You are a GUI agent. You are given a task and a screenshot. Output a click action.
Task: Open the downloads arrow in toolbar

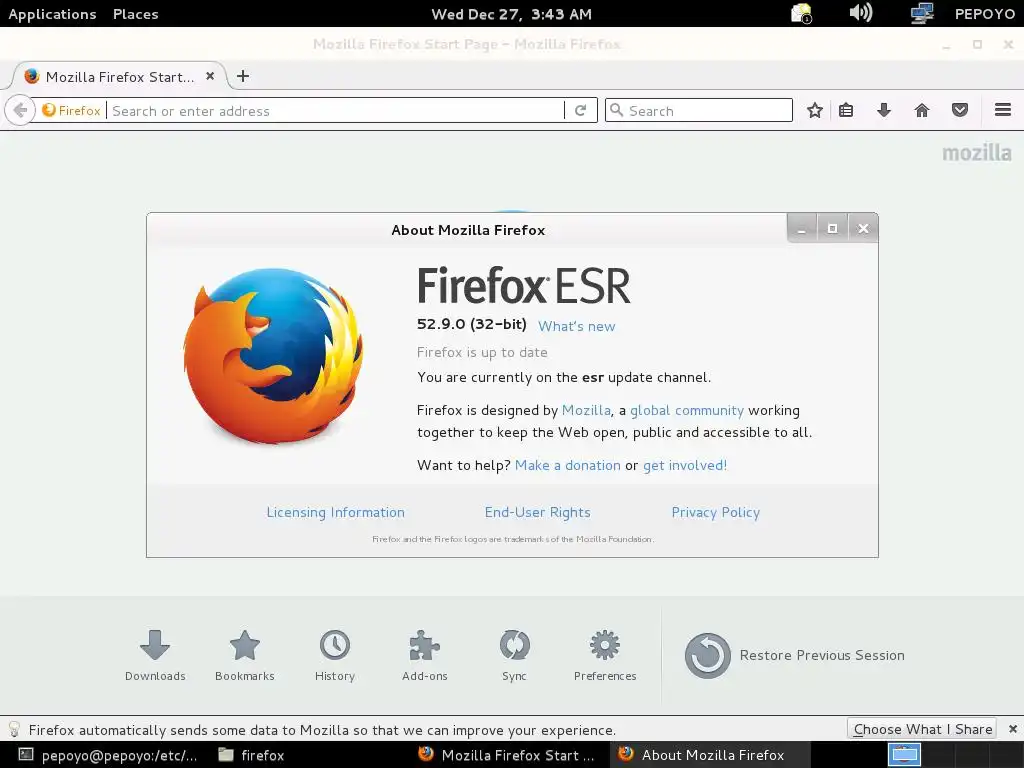coord(884,110)
